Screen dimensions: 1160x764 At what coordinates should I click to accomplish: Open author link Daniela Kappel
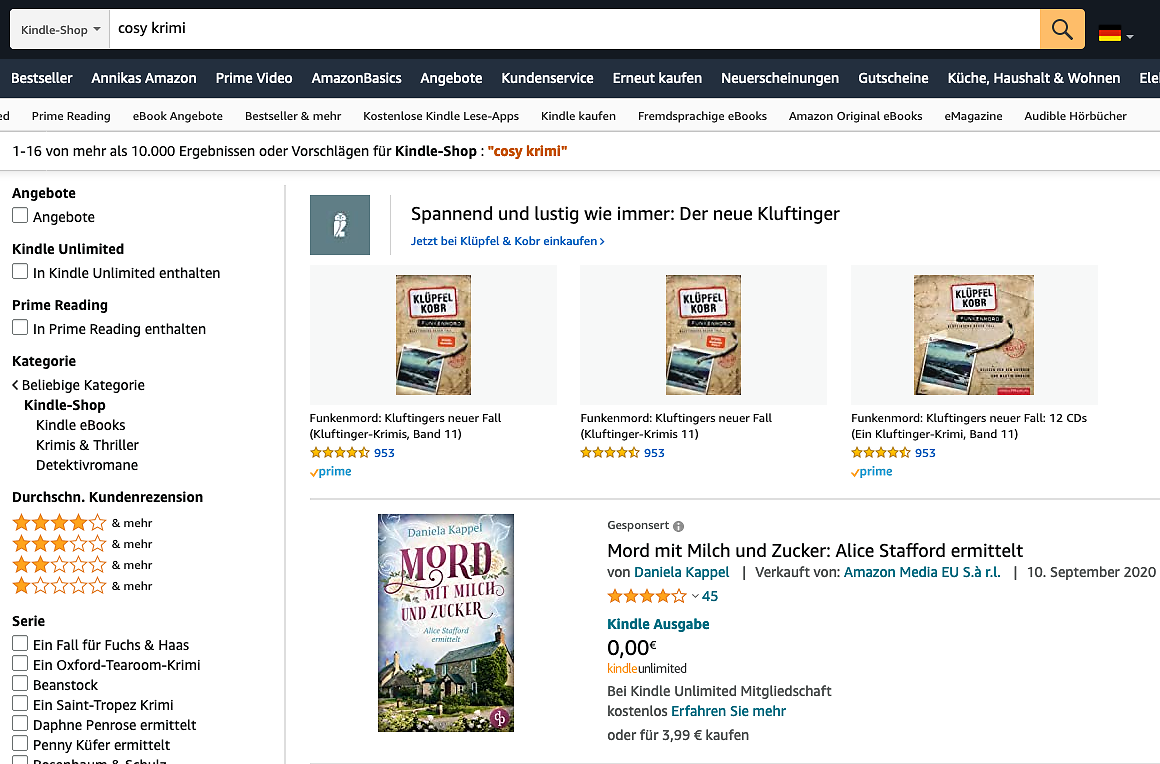point(681,572)
